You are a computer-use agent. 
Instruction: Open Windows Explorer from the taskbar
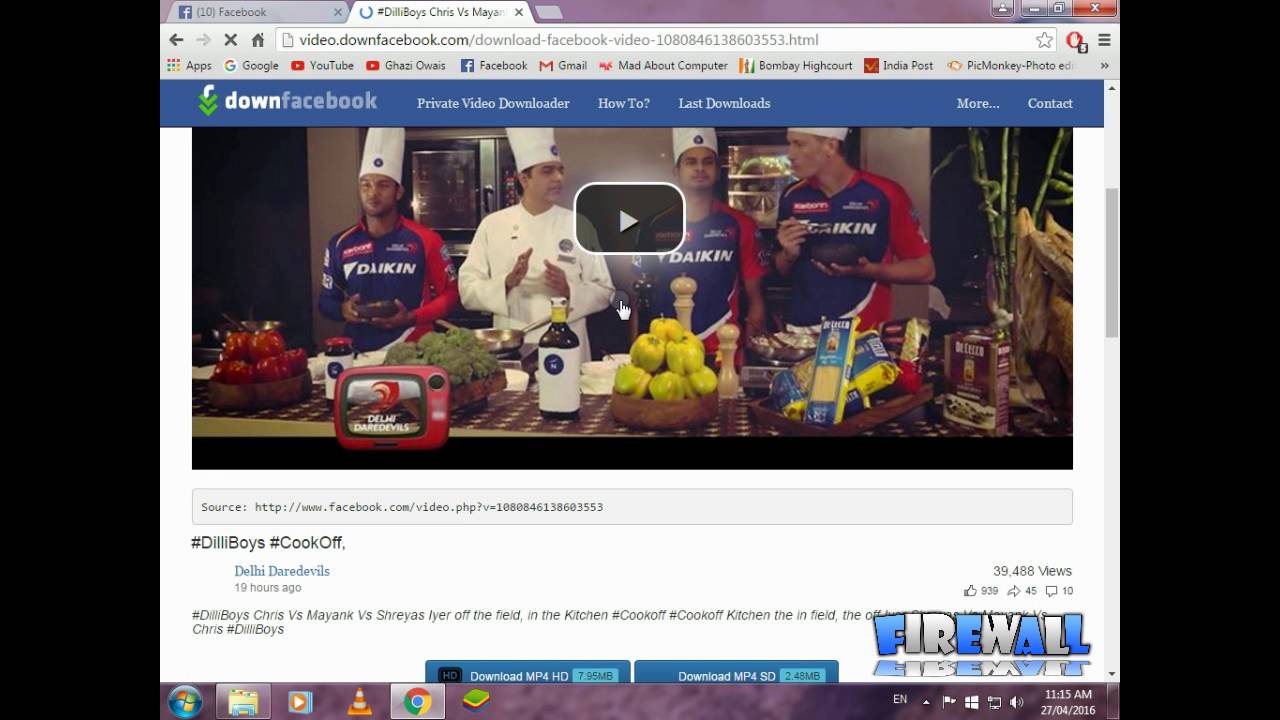pos(242,702)
